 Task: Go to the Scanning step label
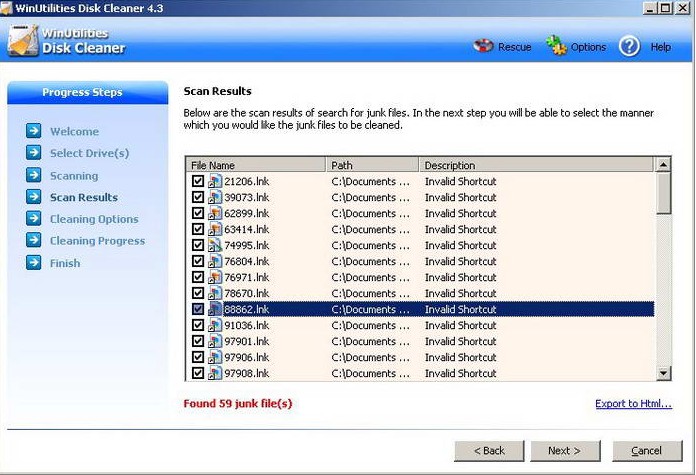(74, 176)
